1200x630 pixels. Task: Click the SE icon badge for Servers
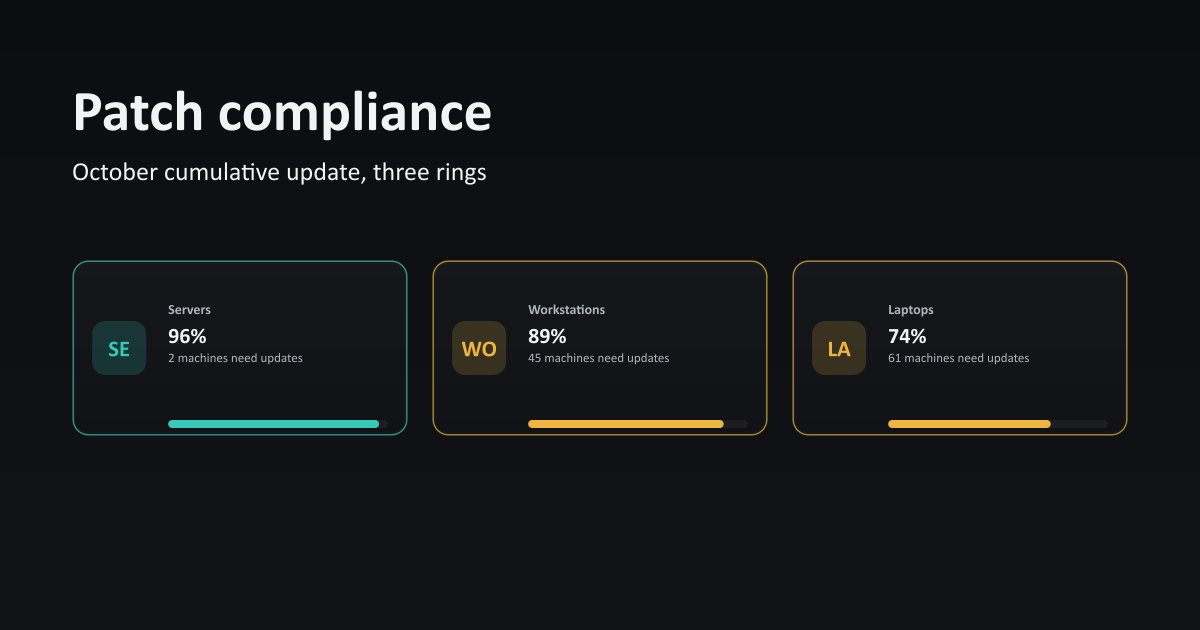(119, 348)
